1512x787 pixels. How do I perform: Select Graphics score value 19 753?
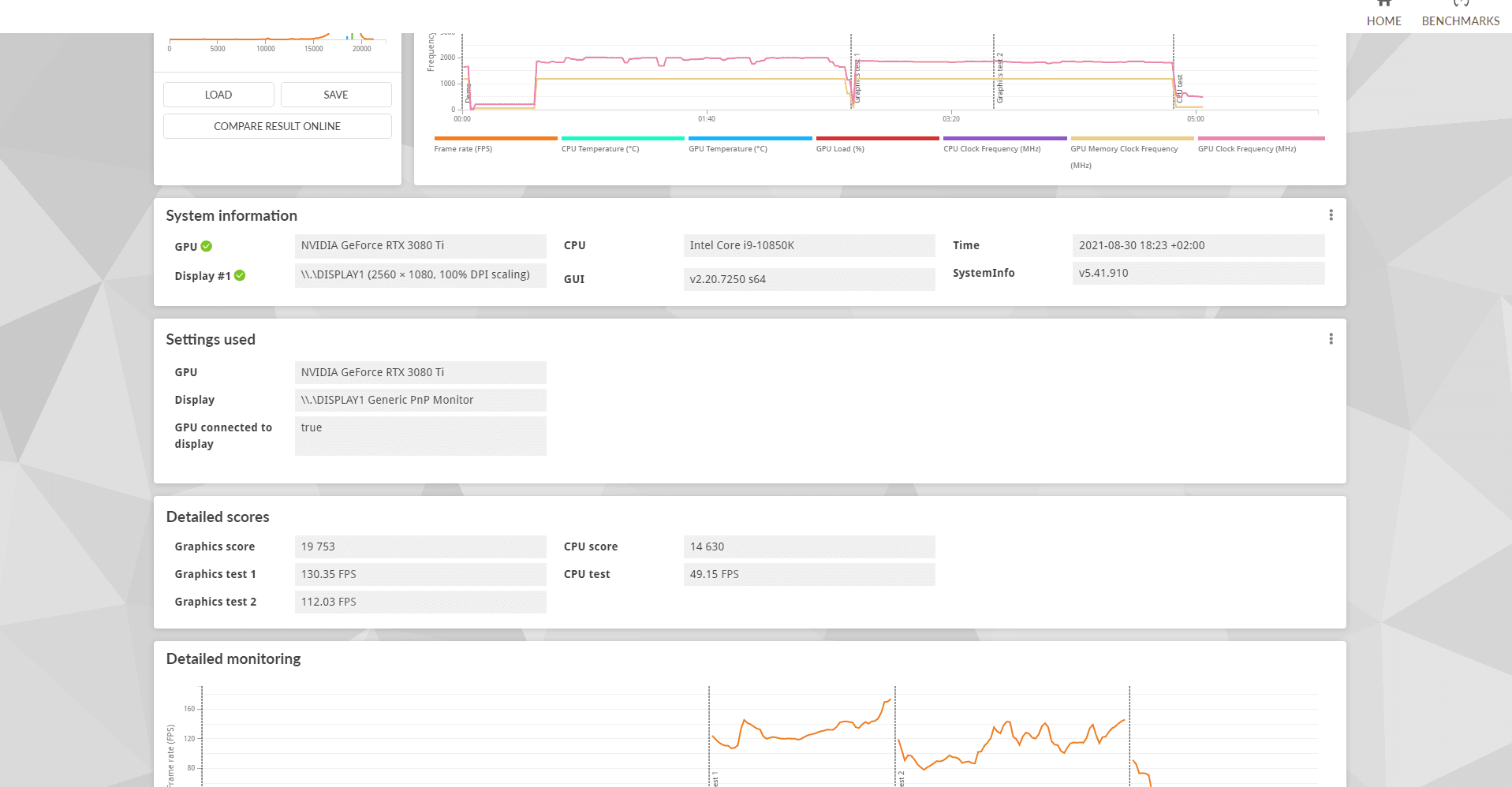pos(420,546)
